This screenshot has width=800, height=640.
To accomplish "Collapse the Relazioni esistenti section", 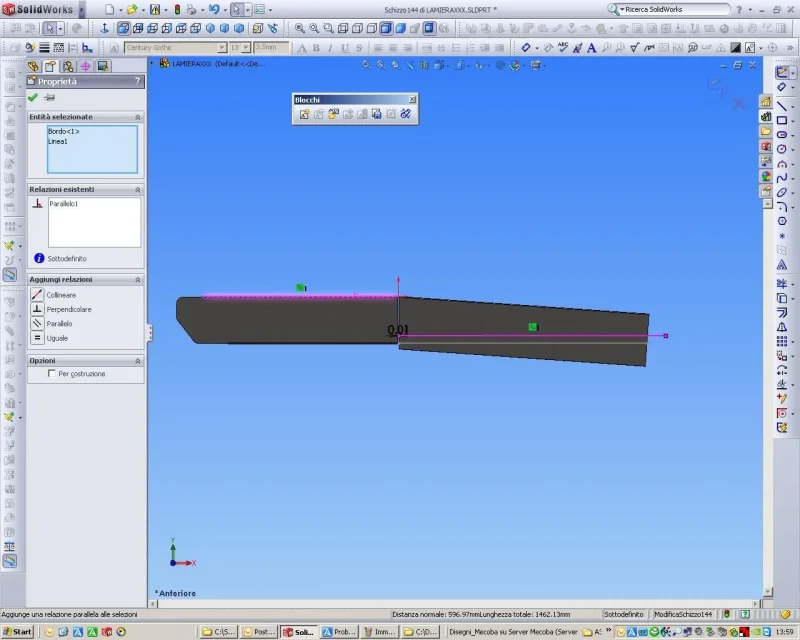I will [x=138, y=190].
